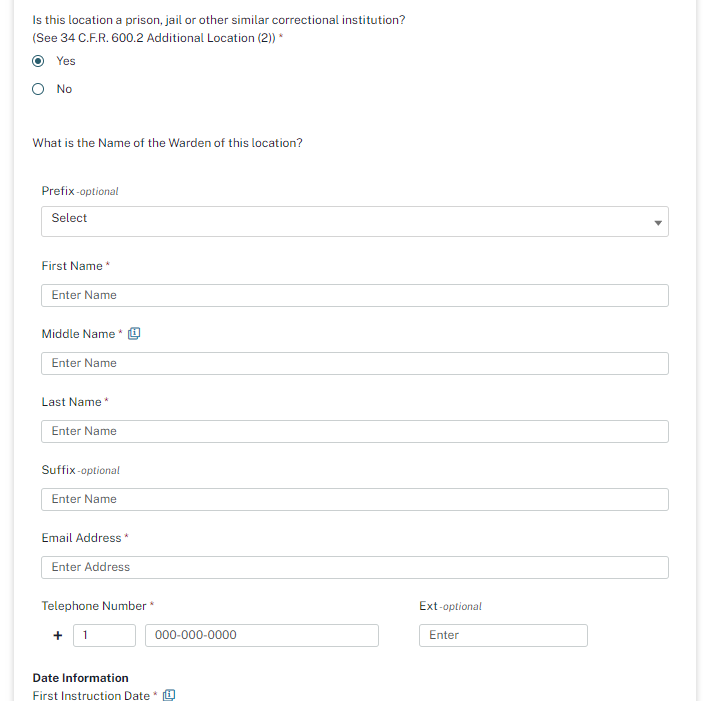This screenshot has height=701, width=703.
Task: Click the Email Address label
Action: point(81,538)
